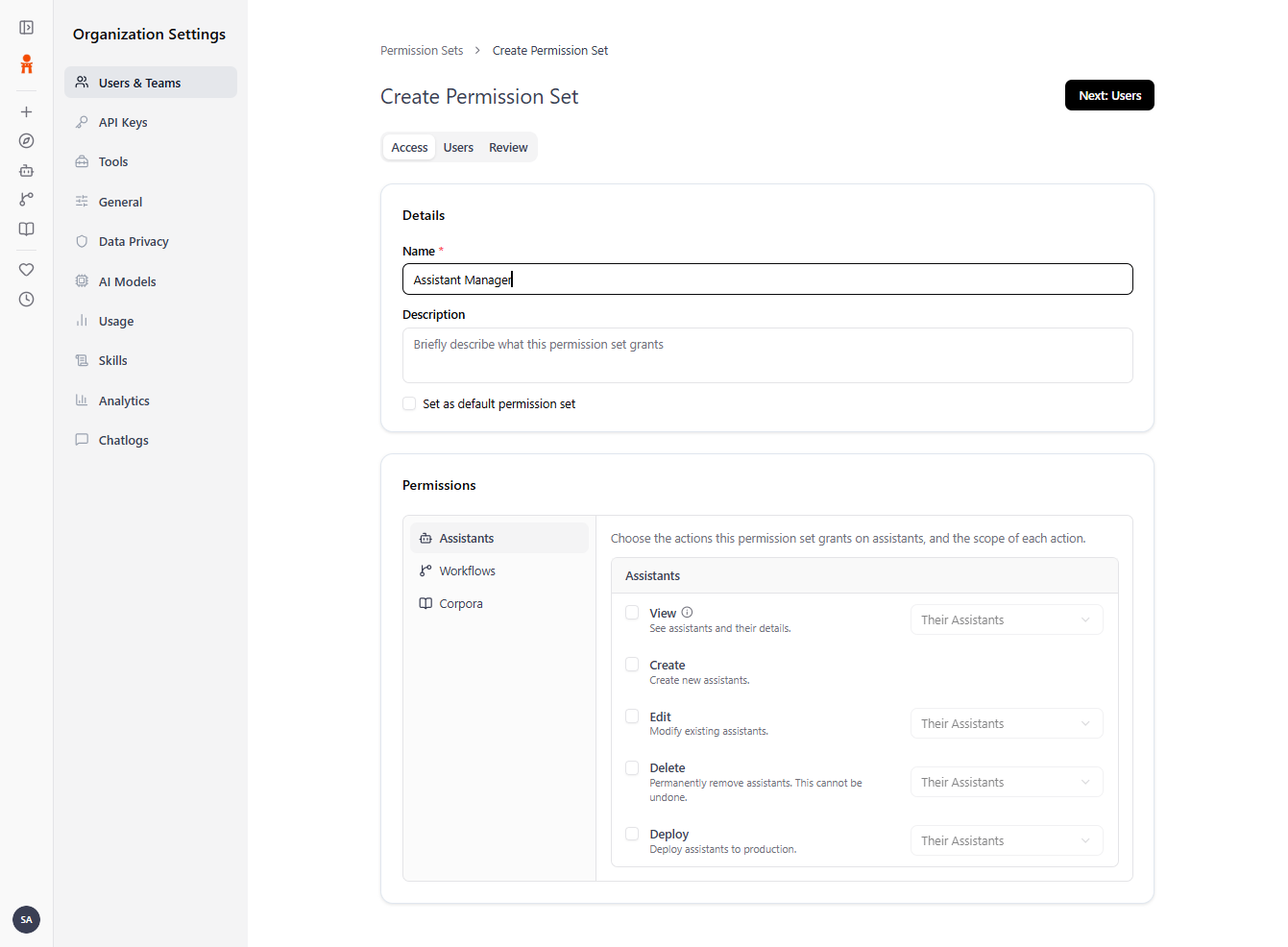Open the compass explore icon
Screen dimensions: 1288x947
tap(27, 140)
